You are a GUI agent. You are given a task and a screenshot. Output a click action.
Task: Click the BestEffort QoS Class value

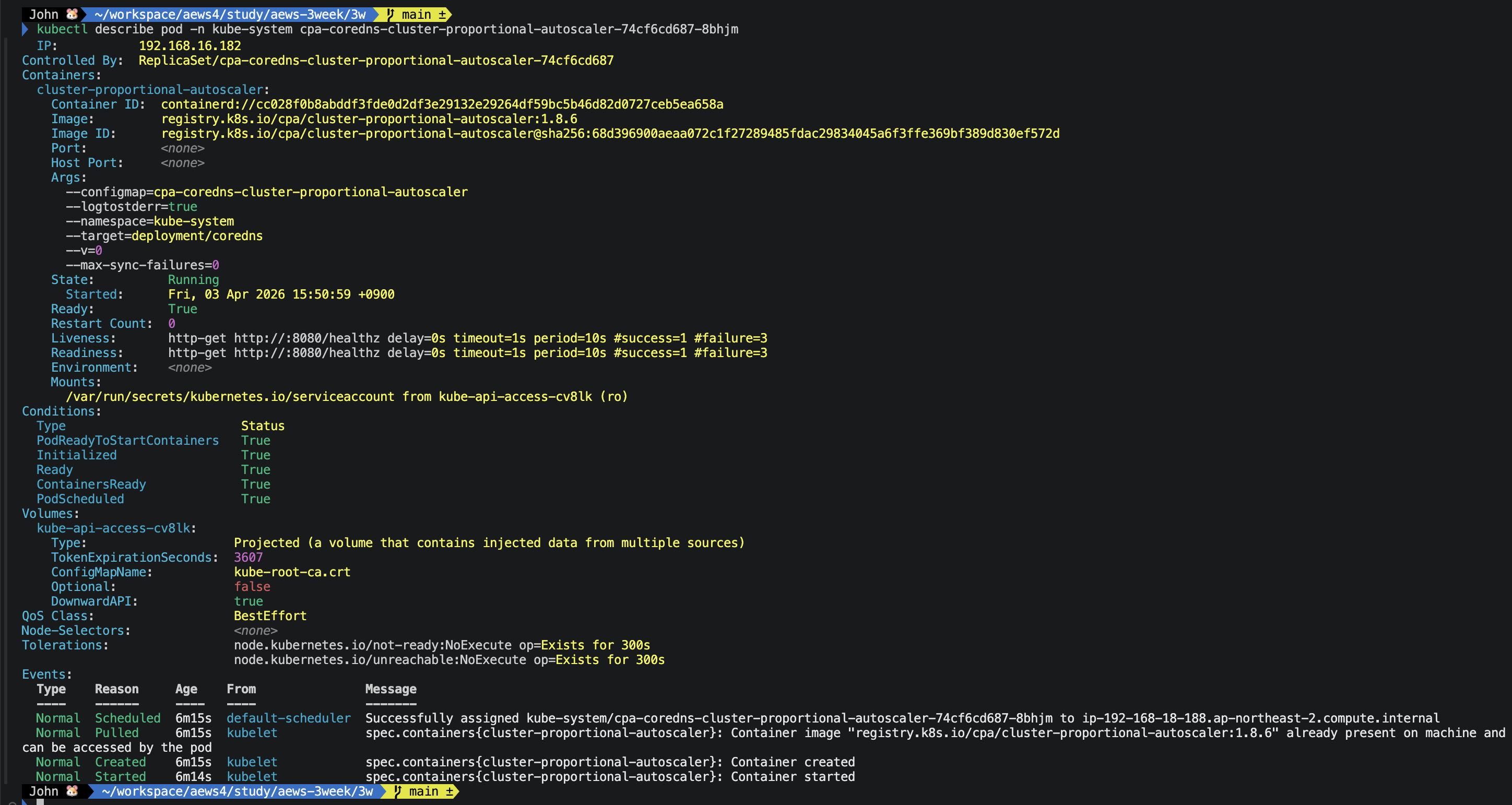coord(270,615)
